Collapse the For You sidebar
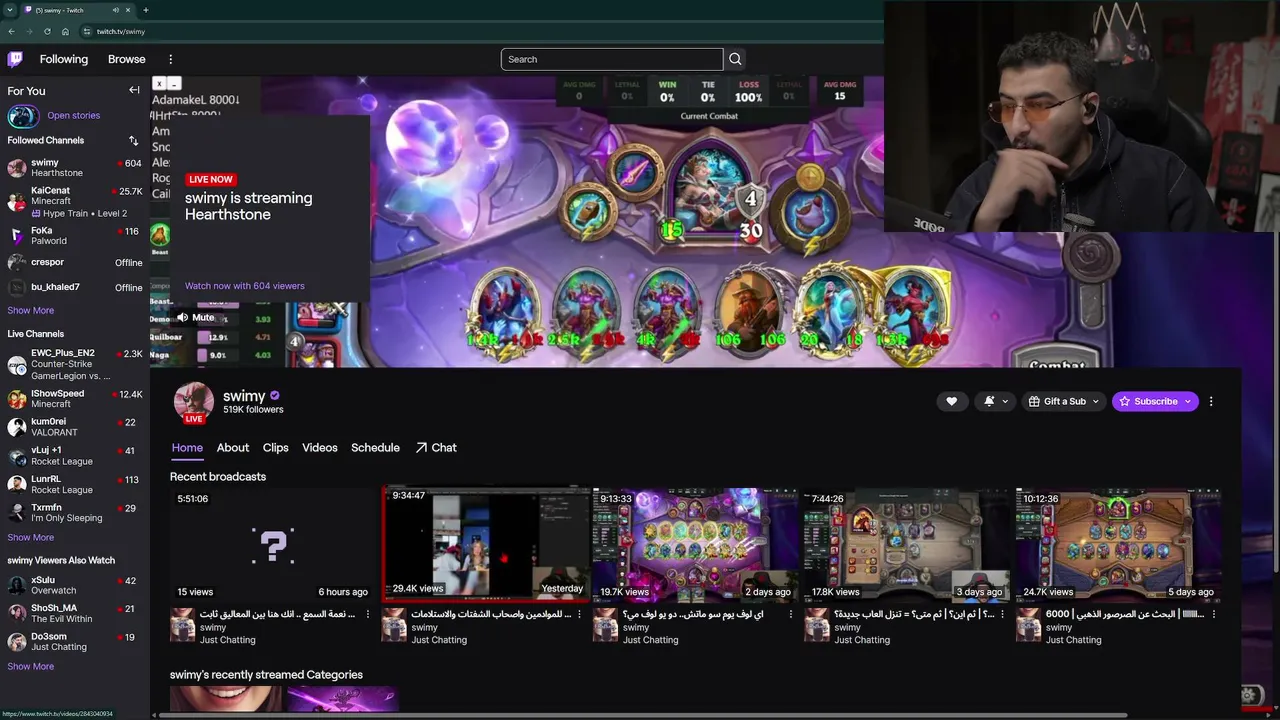 [134, 90]
